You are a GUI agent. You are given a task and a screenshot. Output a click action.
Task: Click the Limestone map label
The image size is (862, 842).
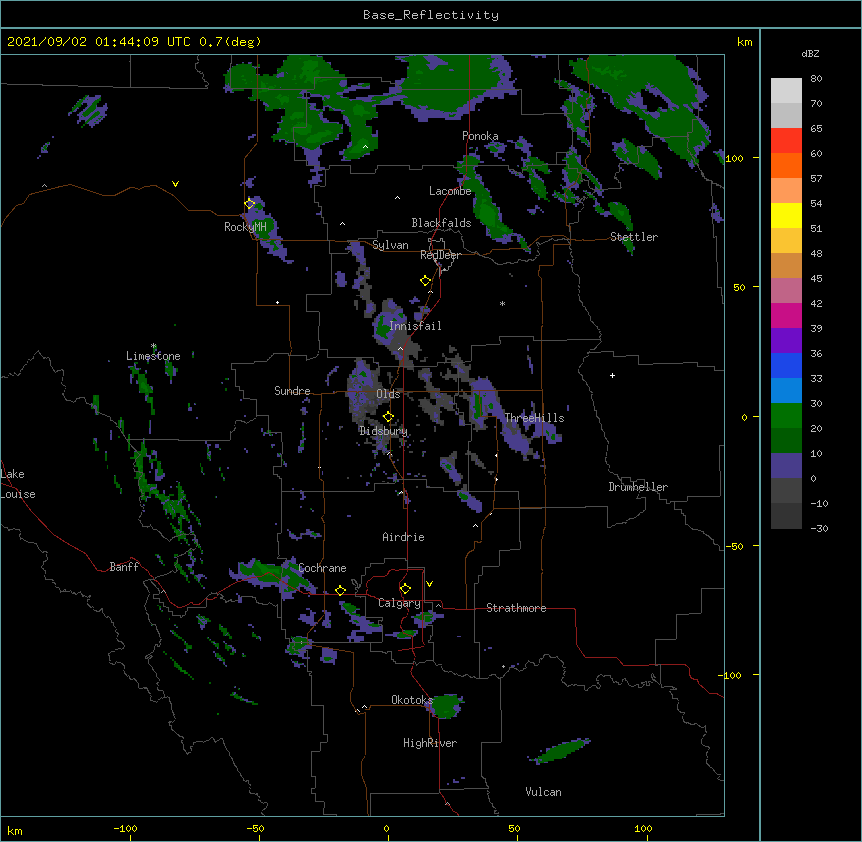(153, 356)
